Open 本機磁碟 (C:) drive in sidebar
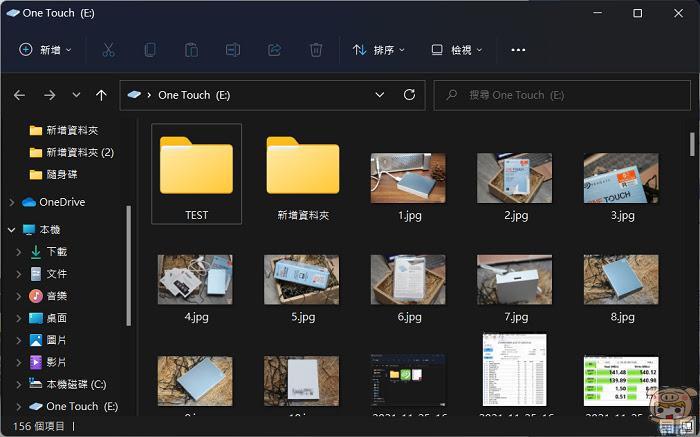 (x=67, y=384)
